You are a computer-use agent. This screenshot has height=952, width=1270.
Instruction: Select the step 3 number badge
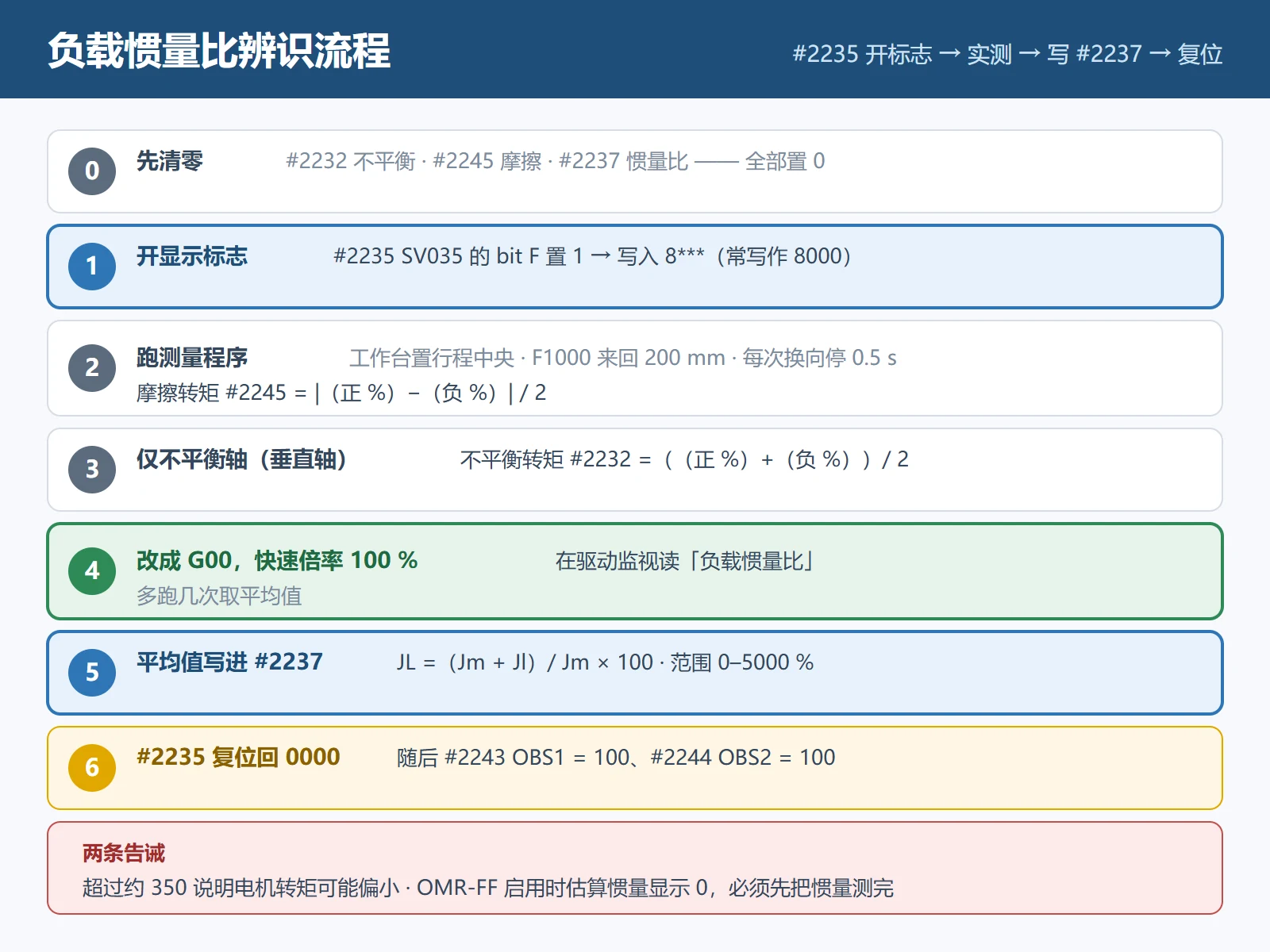[92, 470]
